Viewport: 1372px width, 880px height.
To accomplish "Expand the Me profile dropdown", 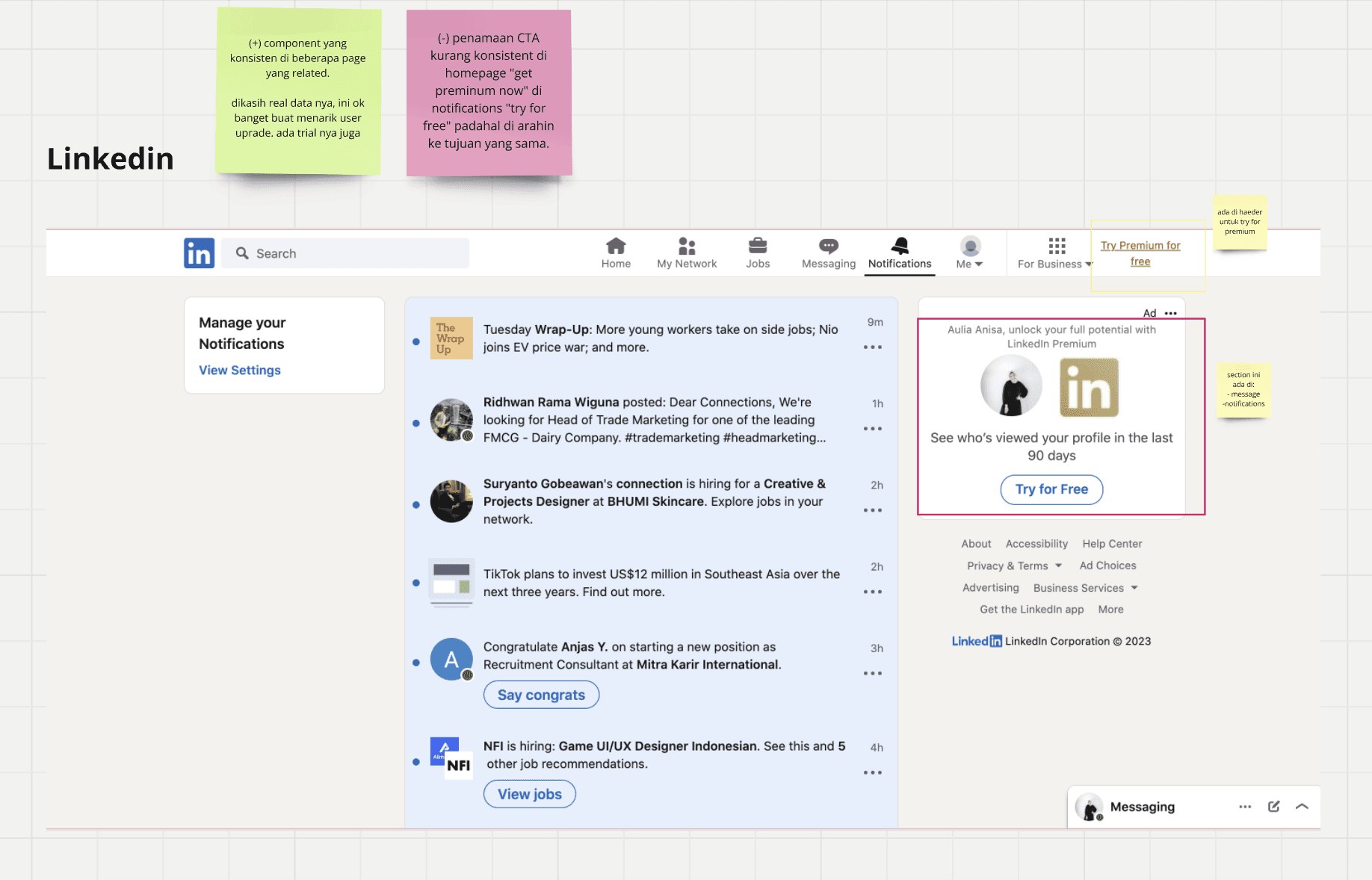I will point(970,253).
